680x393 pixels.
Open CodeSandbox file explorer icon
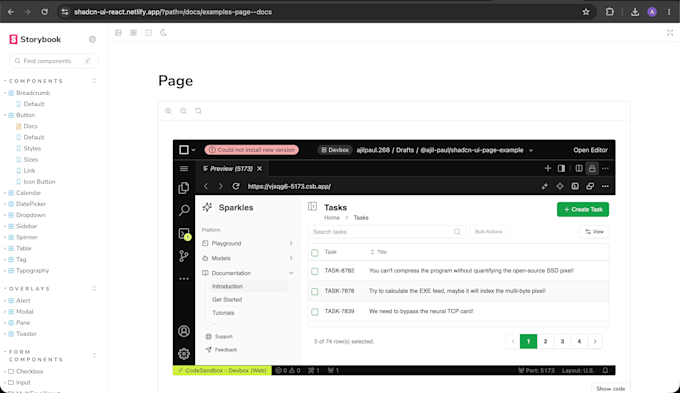184,188
